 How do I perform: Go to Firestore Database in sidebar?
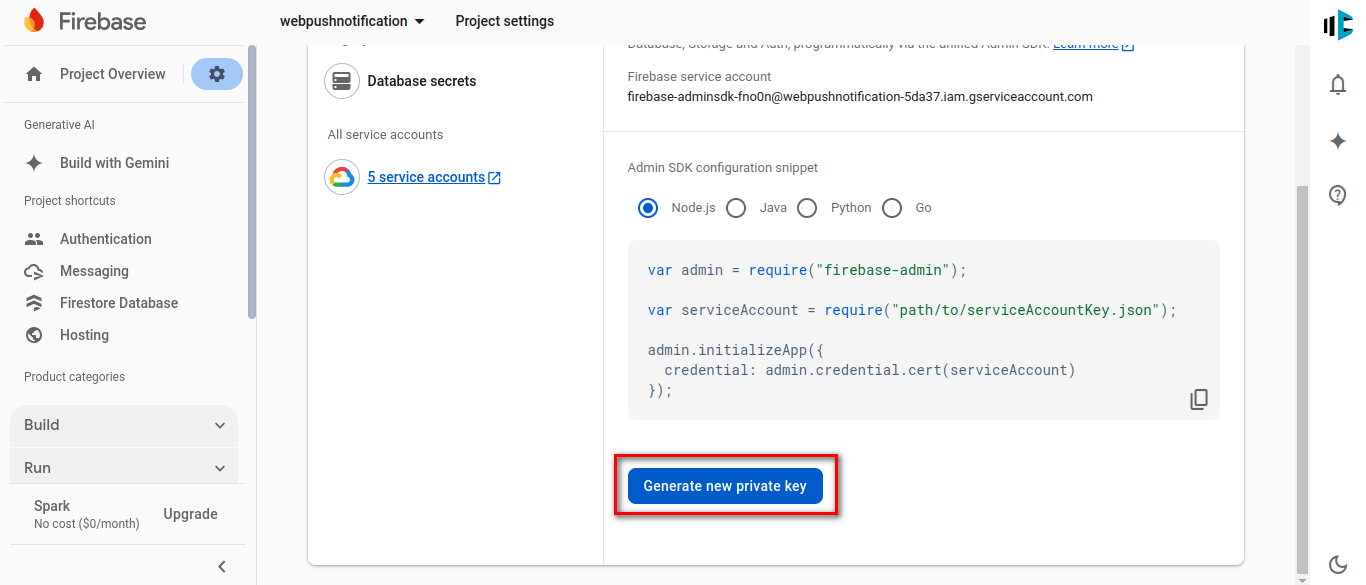click(118, 303)
